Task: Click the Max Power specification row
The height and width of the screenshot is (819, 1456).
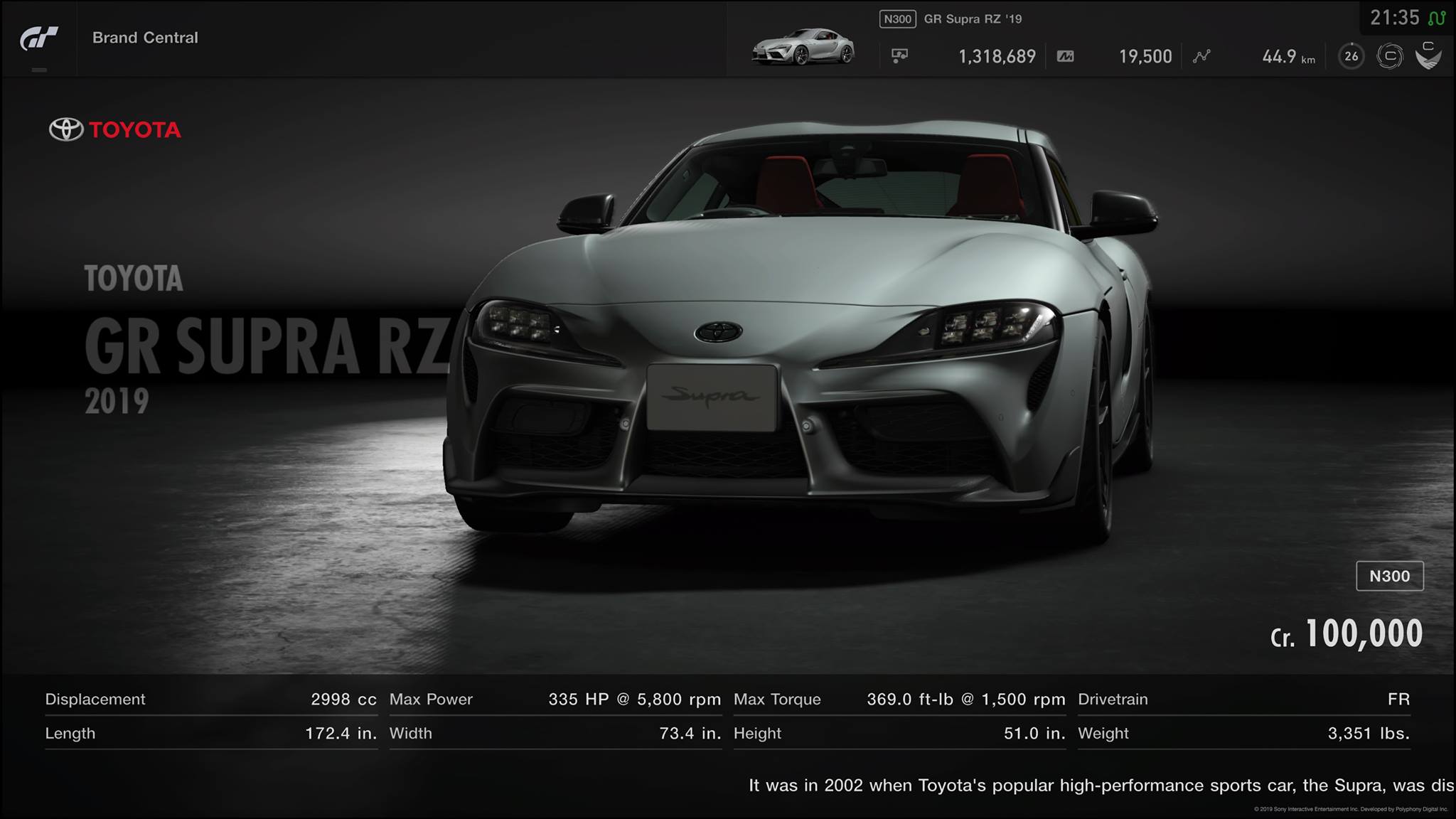Action: point(555,700)
